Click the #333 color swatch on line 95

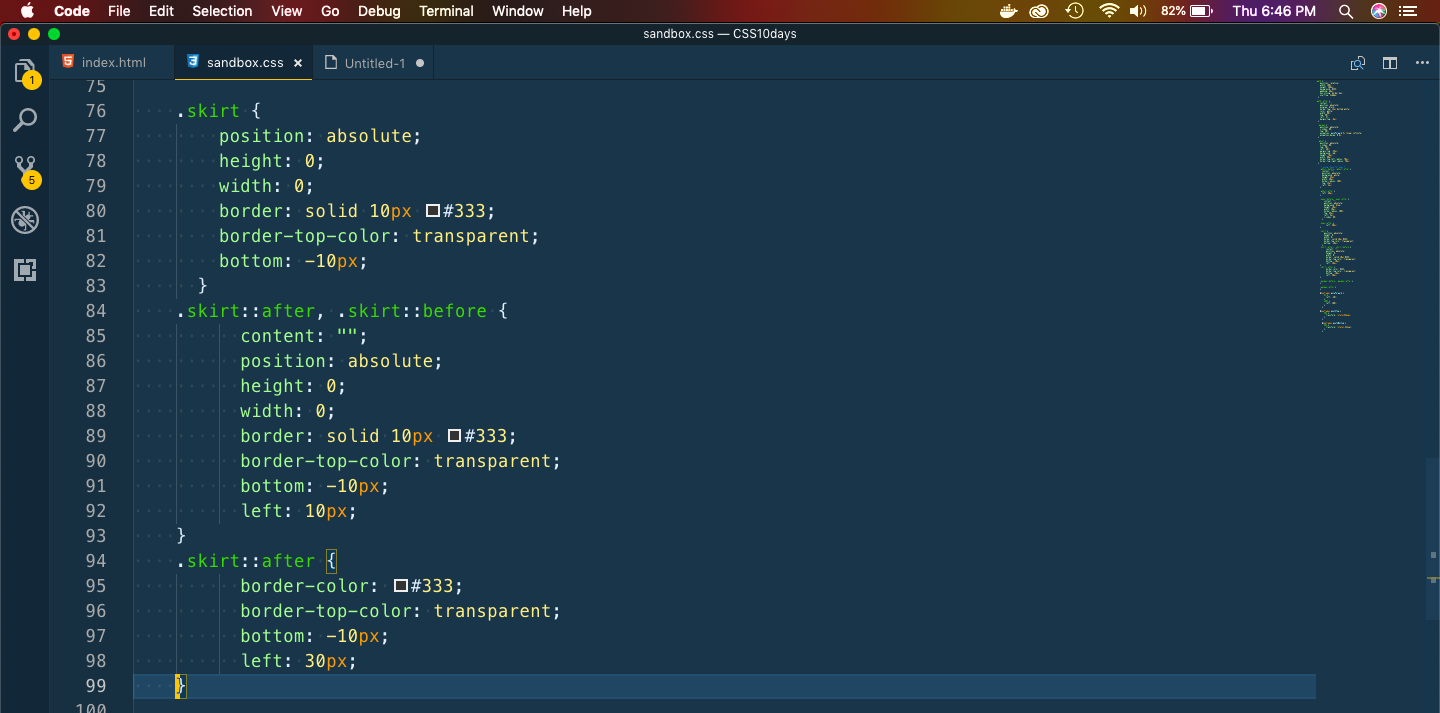(x=400, y=586)
